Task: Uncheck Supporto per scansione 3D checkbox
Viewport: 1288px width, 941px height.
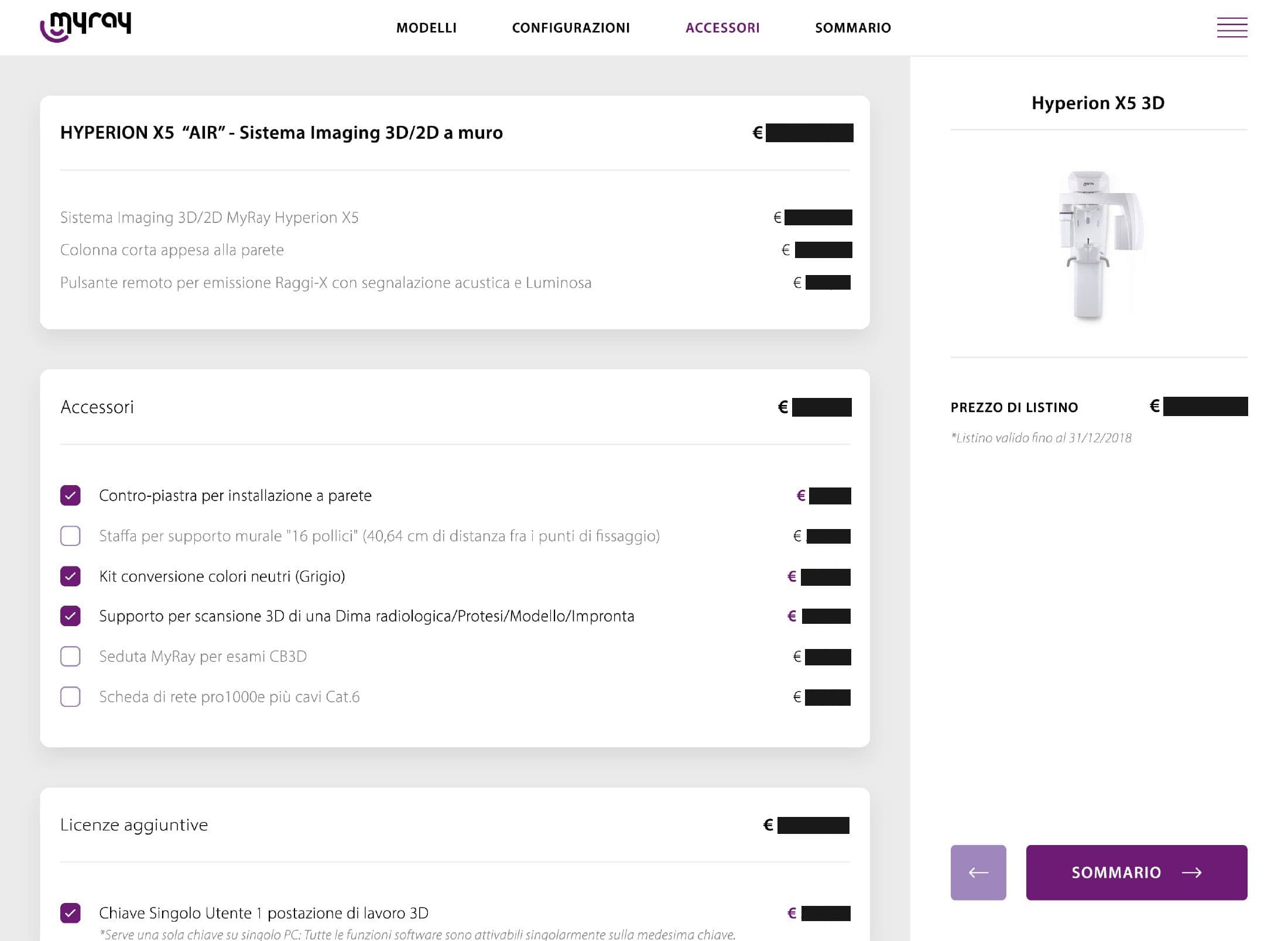Action: [x=70, y=616]
